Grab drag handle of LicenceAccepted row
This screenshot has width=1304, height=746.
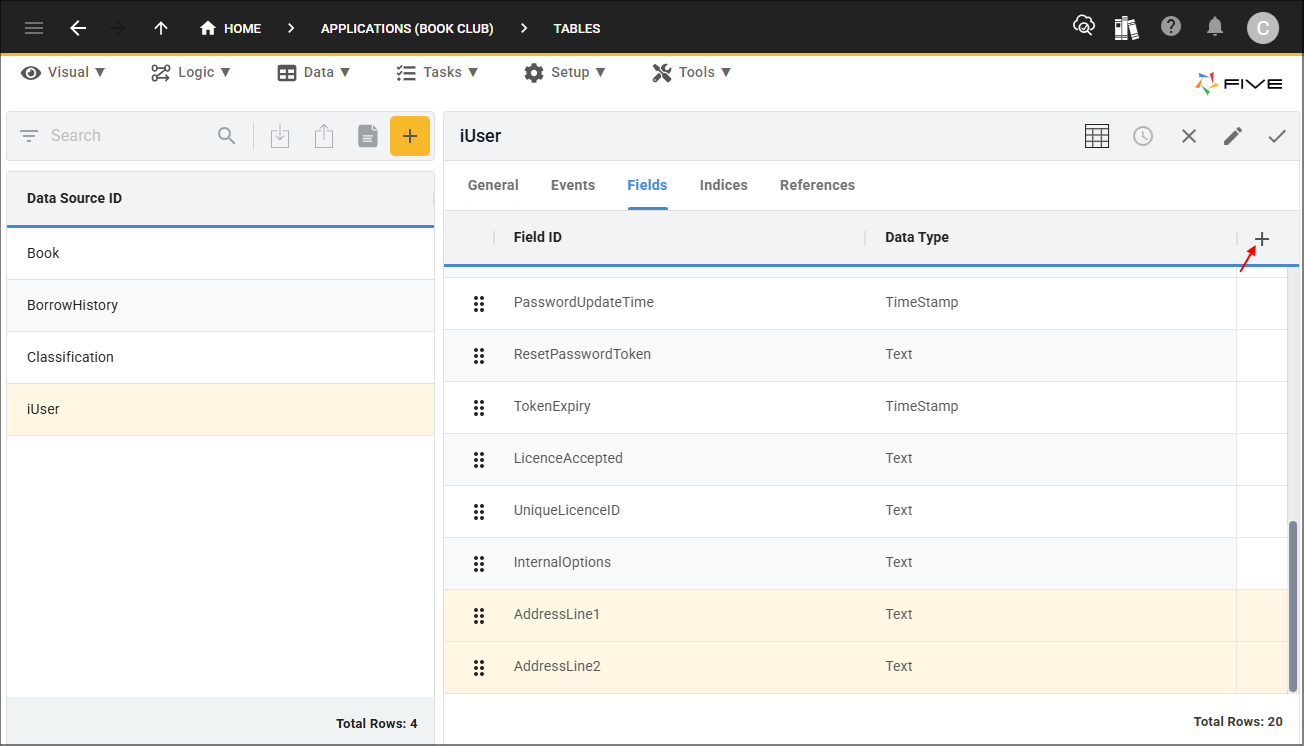click(479, 459)
